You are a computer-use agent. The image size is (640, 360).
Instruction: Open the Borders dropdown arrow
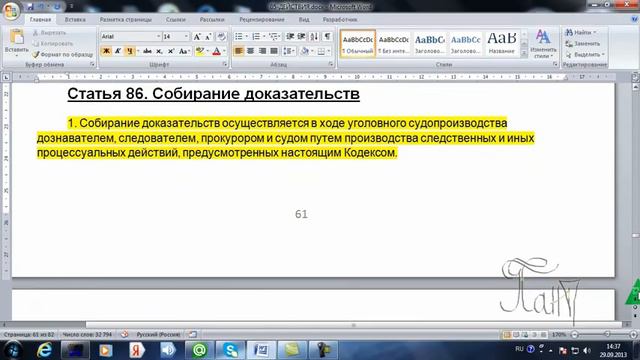click(x=329, y=51)
